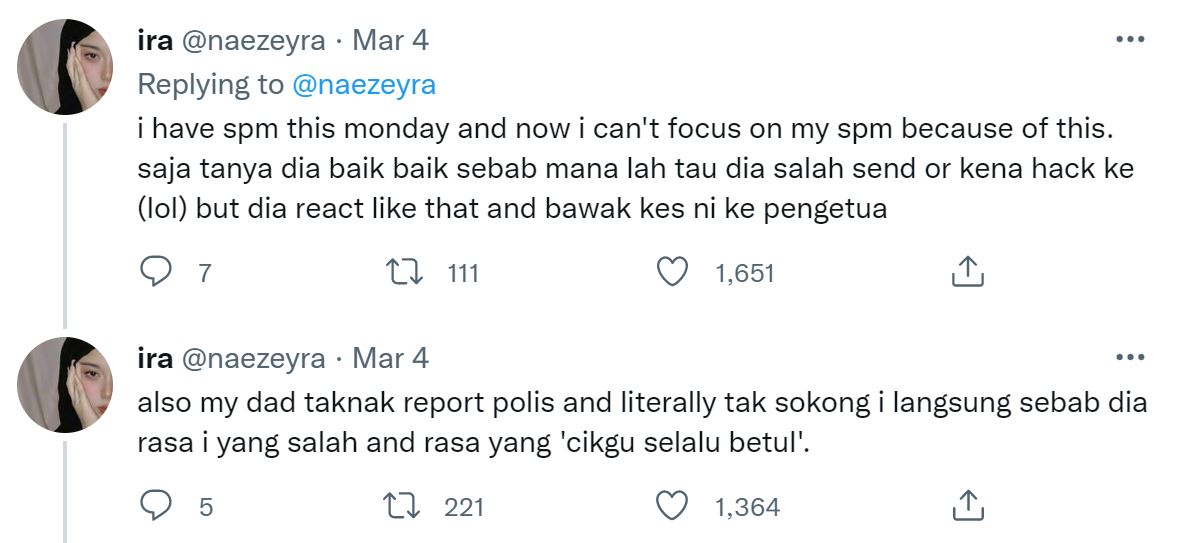1181x543 pixels.
Task: Like the tweet with 1,651 likes
Action: [672, 272]
